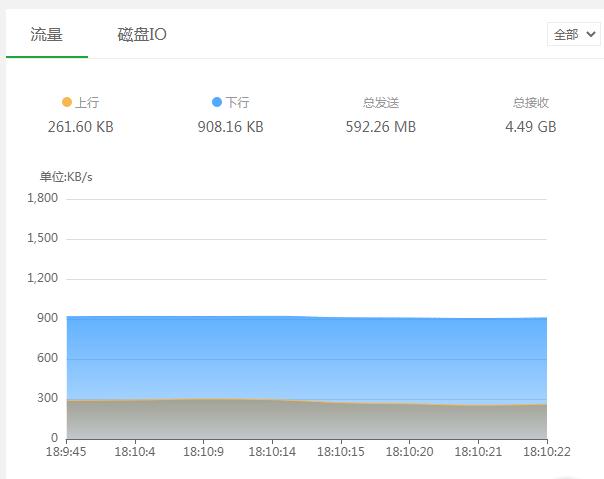Toggle the blue 下行 legend dot
The height and width of the screenshot is (479, 604).
(217, 102)
